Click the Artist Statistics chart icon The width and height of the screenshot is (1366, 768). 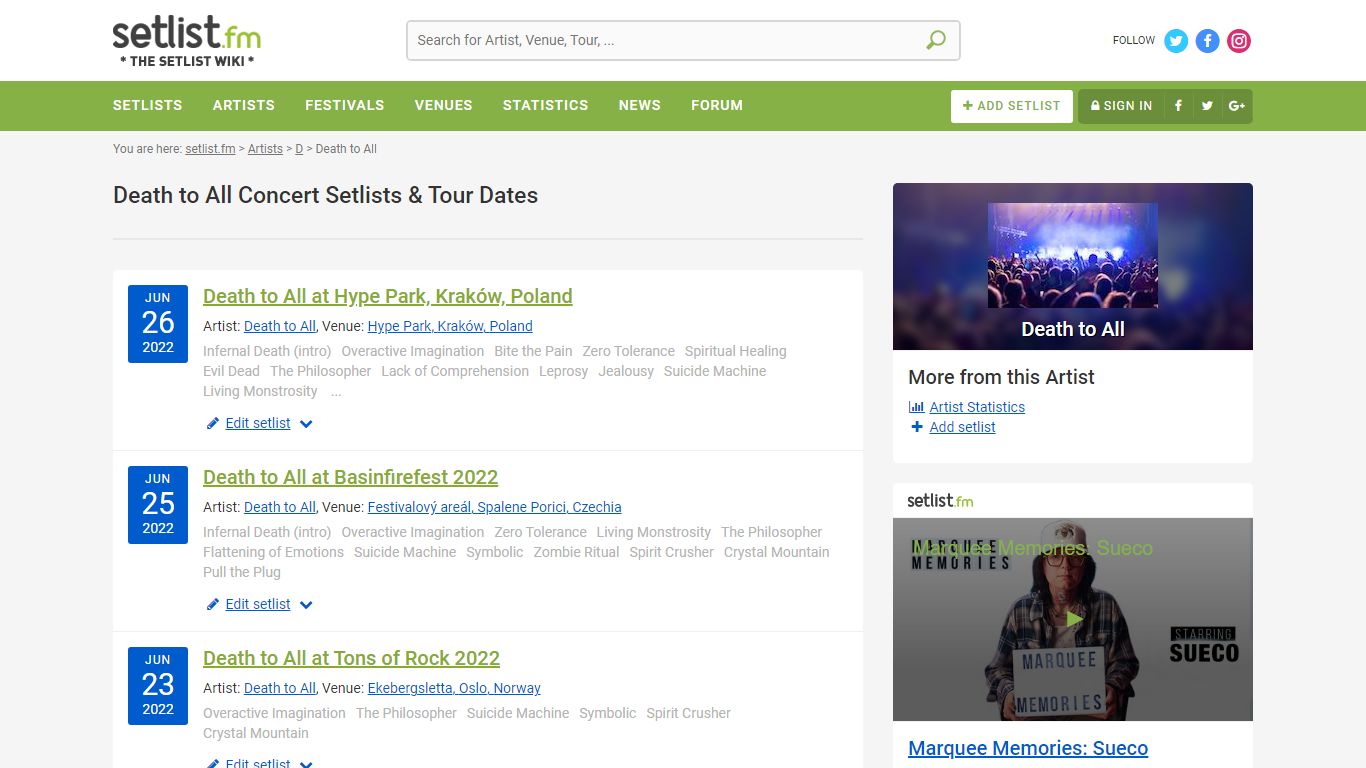916,407
